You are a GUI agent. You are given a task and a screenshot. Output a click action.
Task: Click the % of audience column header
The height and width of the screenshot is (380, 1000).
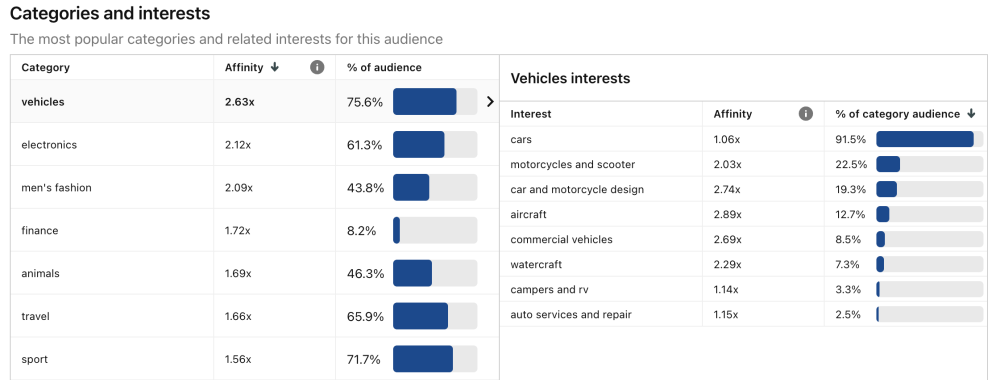tap(384, 68)
